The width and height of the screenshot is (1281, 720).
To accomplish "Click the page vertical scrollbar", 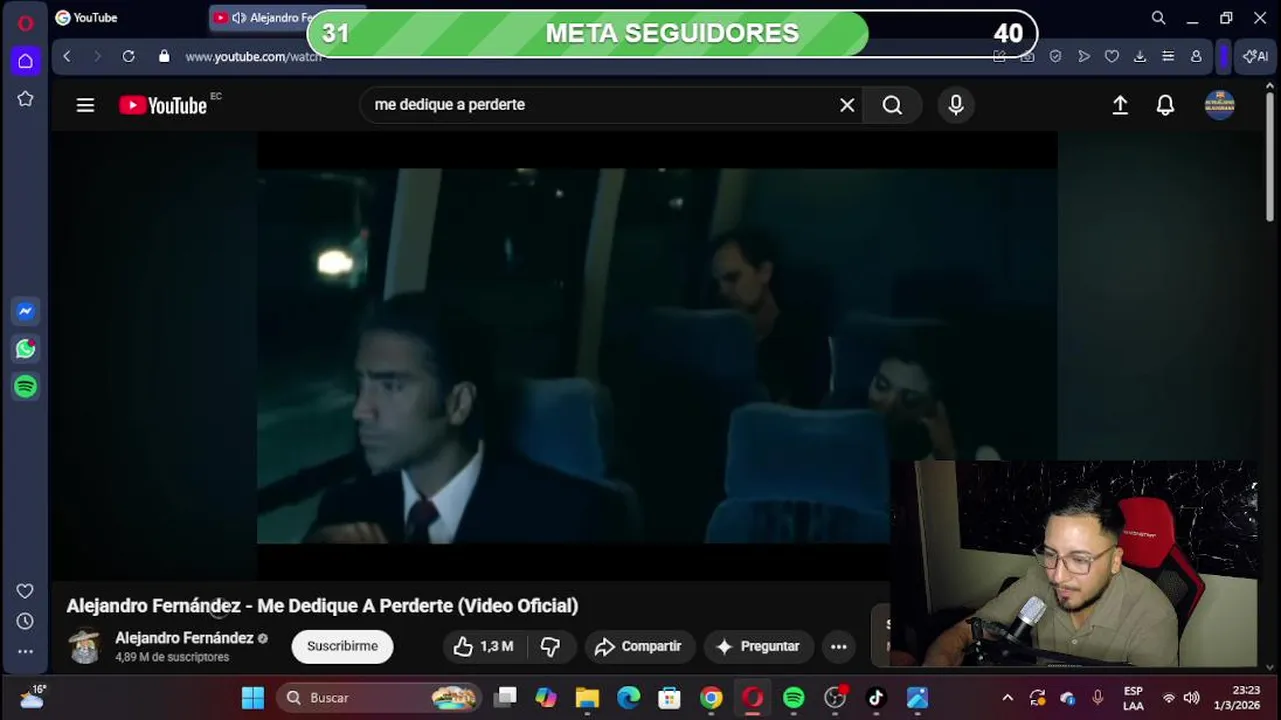I will [x=1270, y=155].
